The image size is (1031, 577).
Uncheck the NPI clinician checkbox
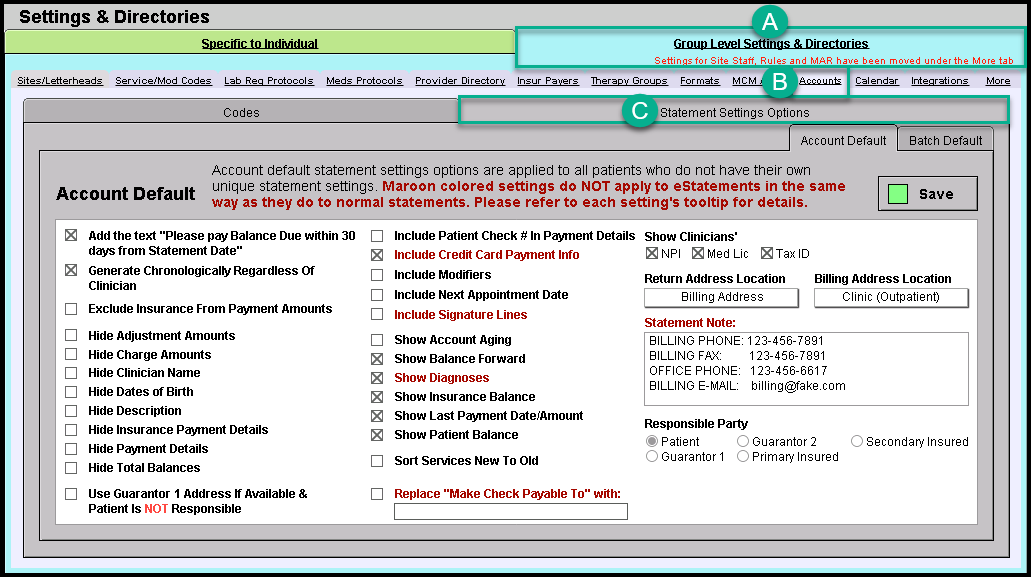(652, 254)
